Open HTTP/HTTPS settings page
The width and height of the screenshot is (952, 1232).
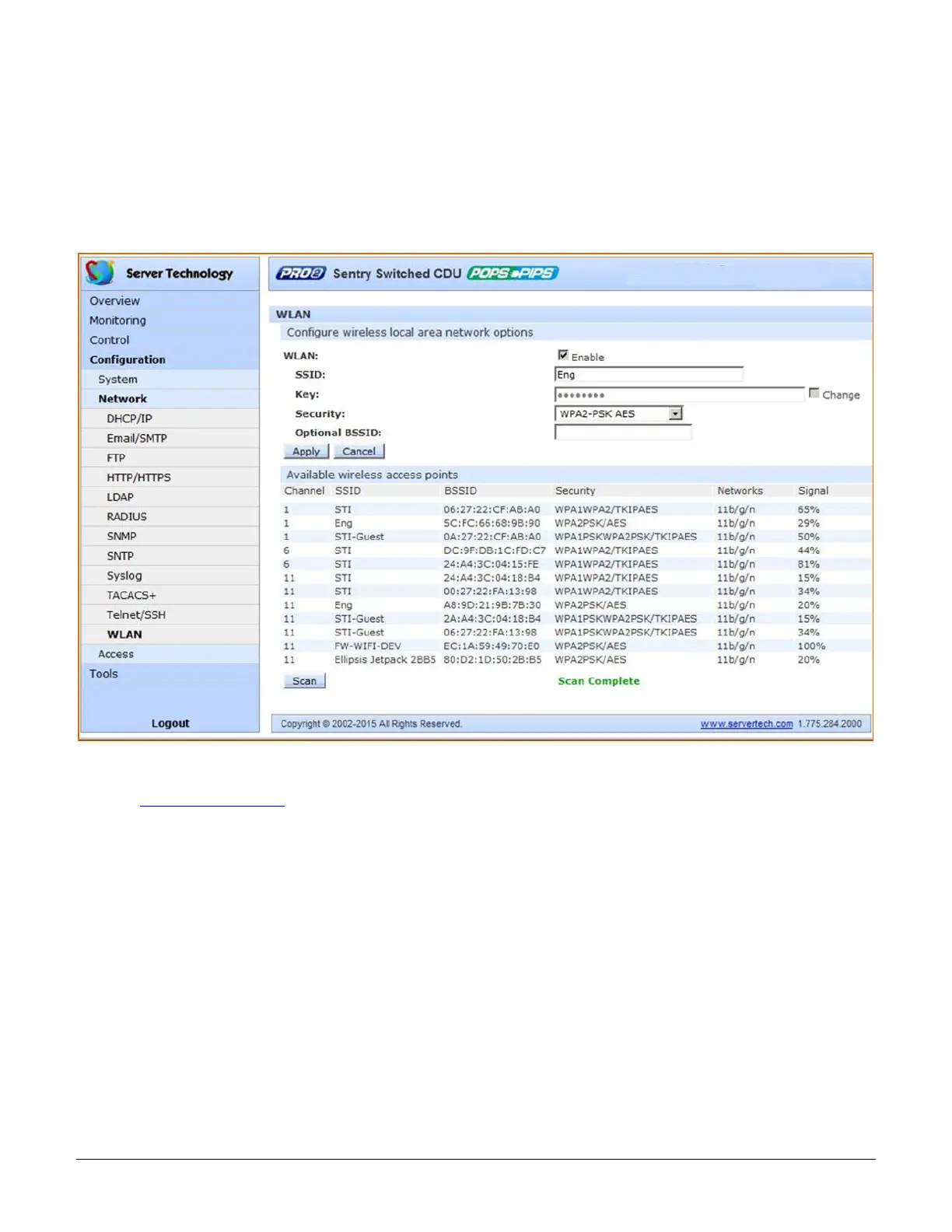tap(138, 478)
